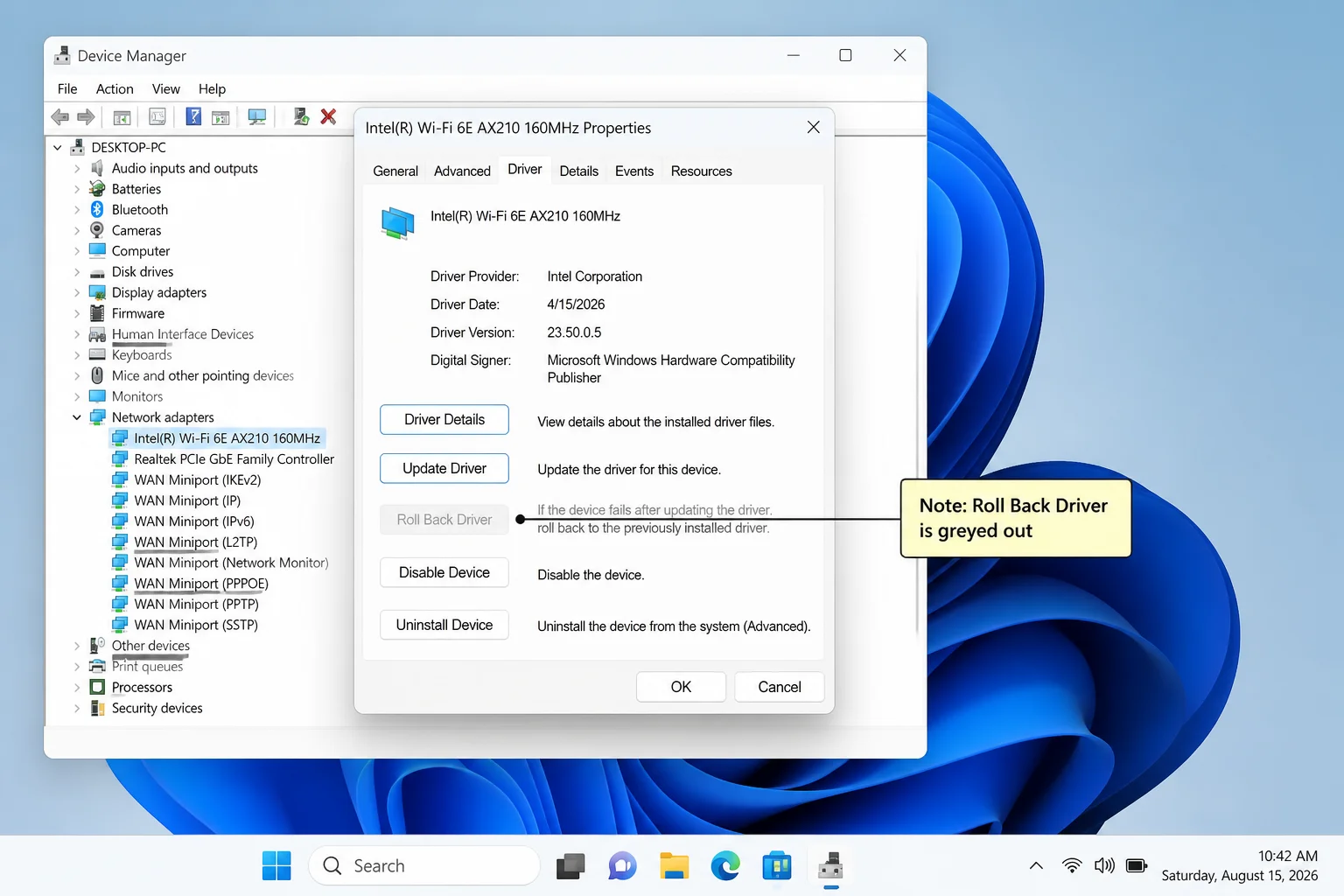Viewport: 1344px width, 896px height.
Task: Open File Explorer from the taskbar
Action: tap(674, 866)
